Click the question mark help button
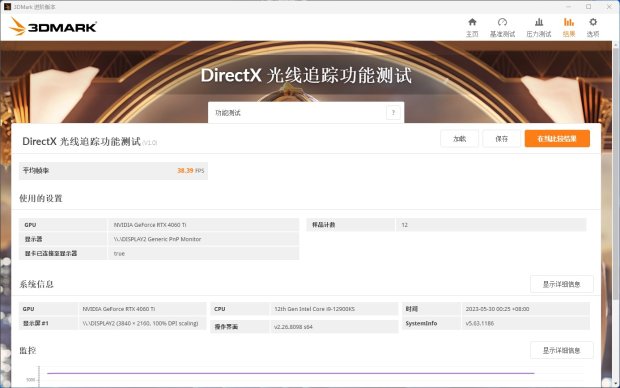 click(393, 113)
